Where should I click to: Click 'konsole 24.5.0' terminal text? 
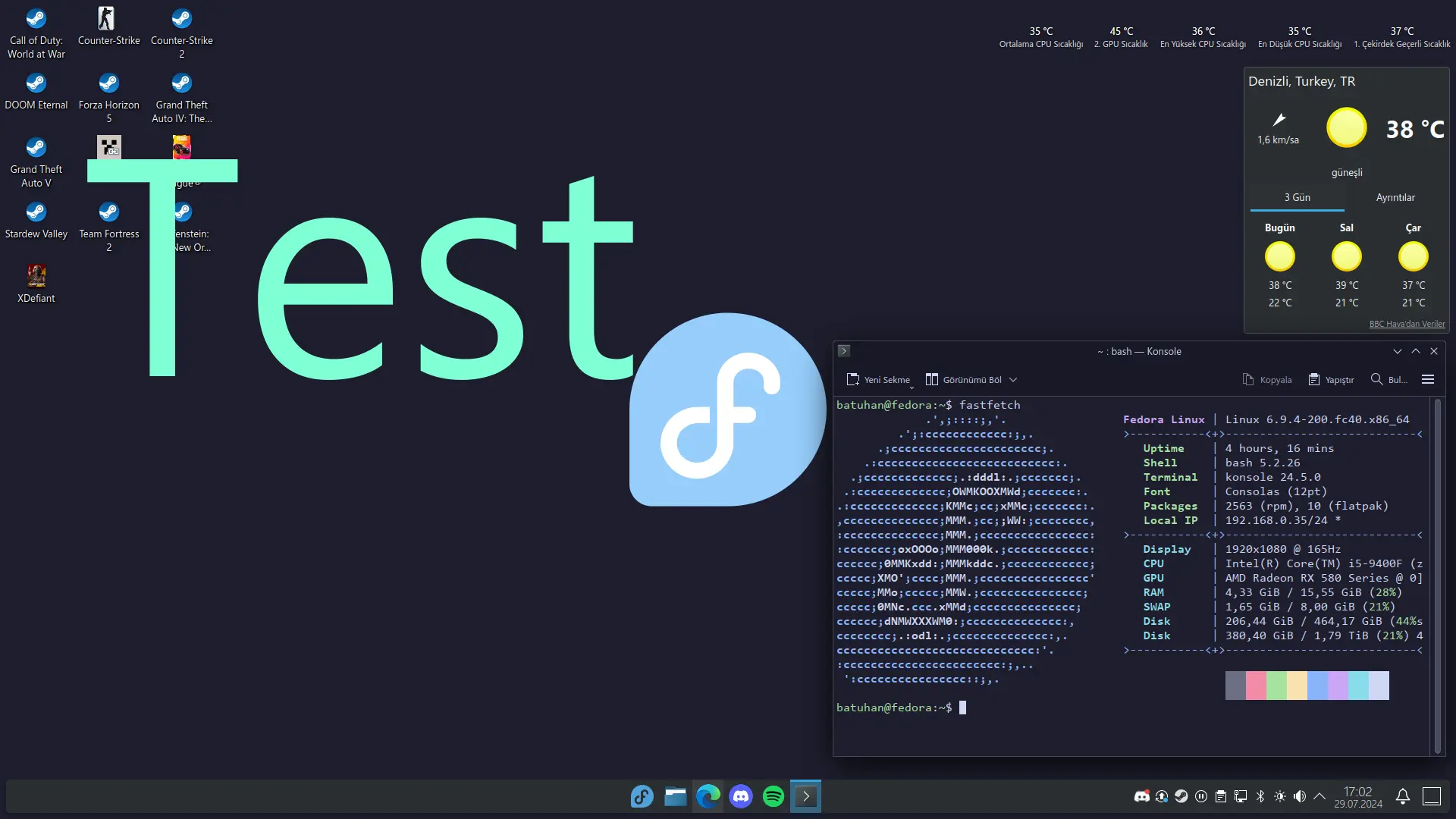(1272, 477)
